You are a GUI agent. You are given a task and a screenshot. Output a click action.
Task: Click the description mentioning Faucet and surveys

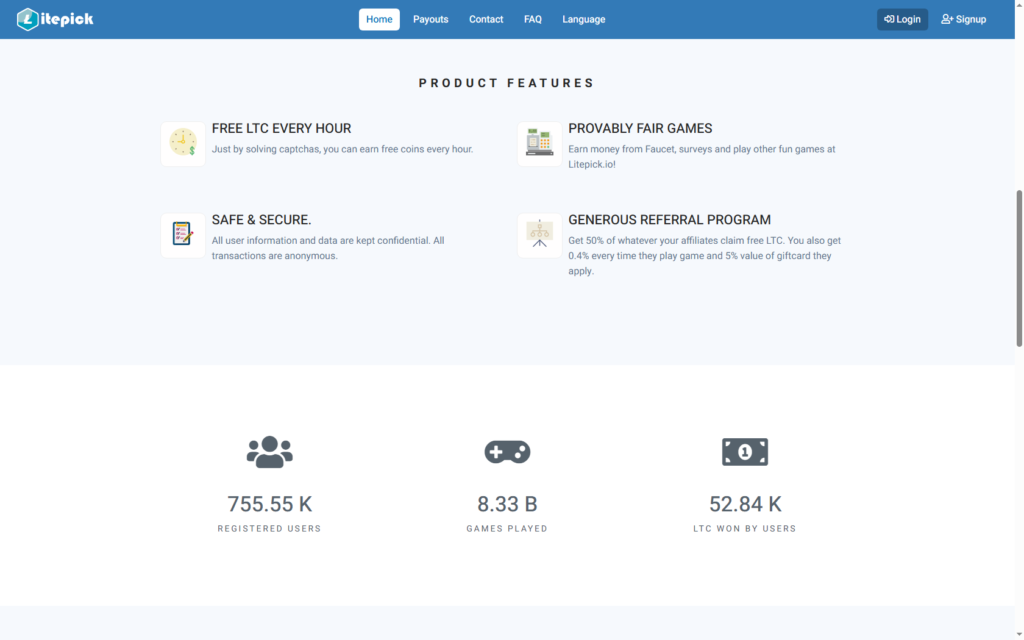702,157
